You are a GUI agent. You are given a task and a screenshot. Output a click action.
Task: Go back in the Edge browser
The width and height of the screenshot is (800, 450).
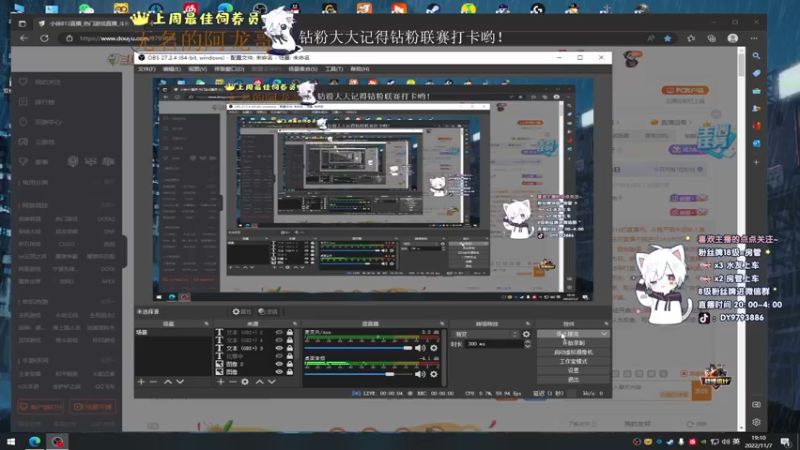coord(24,38)
